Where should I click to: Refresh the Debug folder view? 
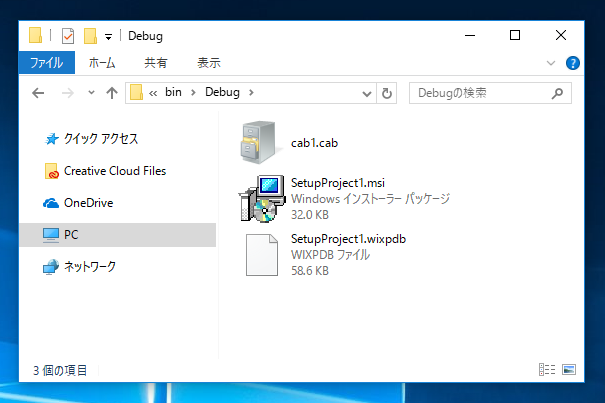[x=387, y=93]
